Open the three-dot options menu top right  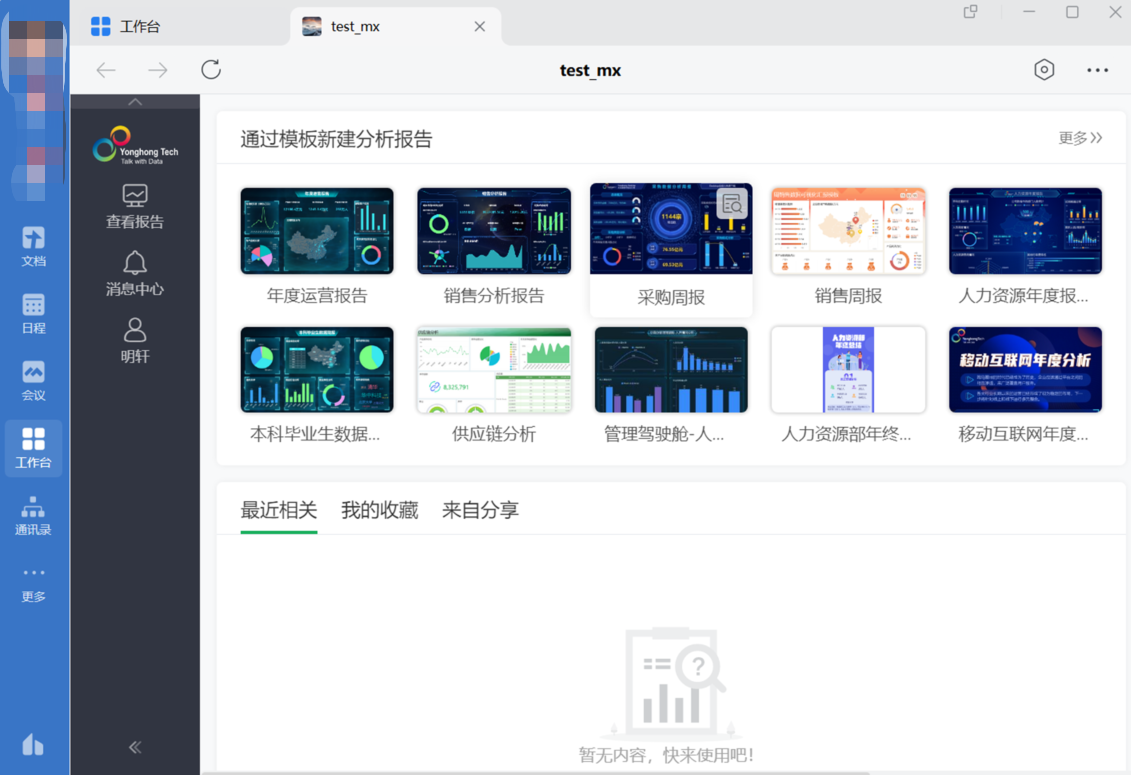[1097, 70]
